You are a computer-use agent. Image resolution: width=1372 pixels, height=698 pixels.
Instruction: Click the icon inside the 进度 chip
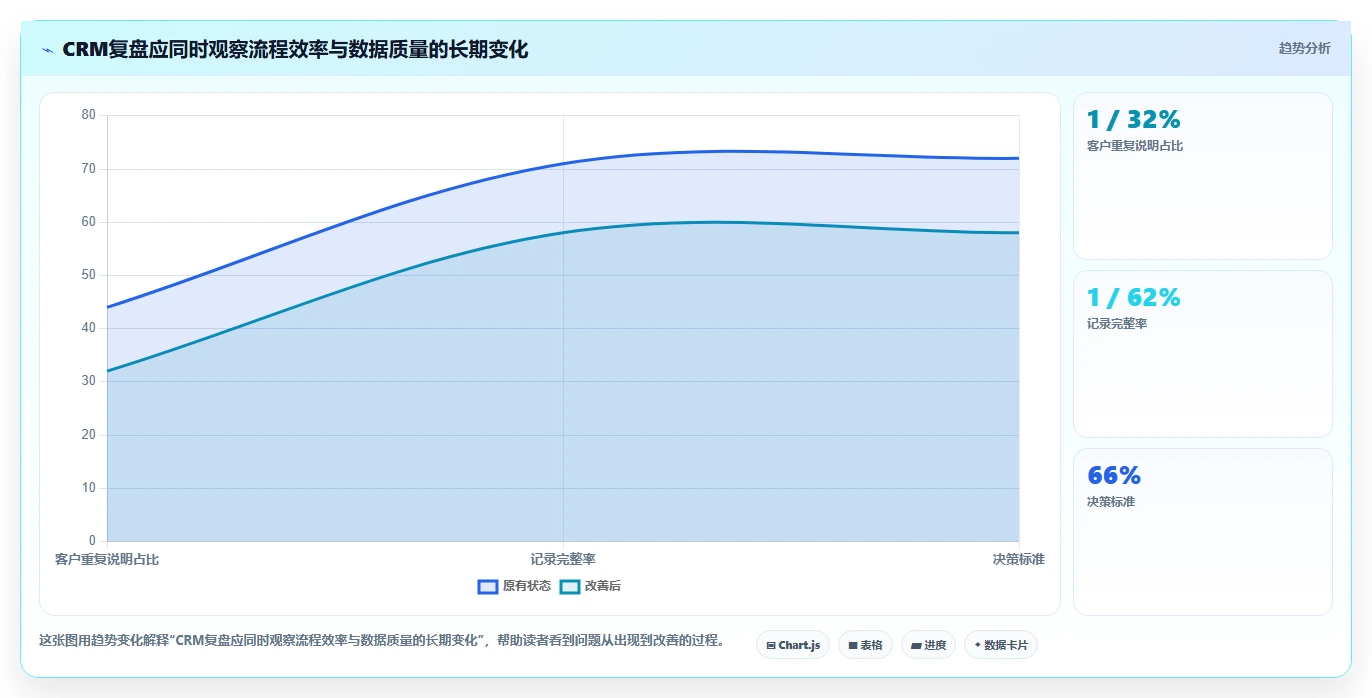916,646
